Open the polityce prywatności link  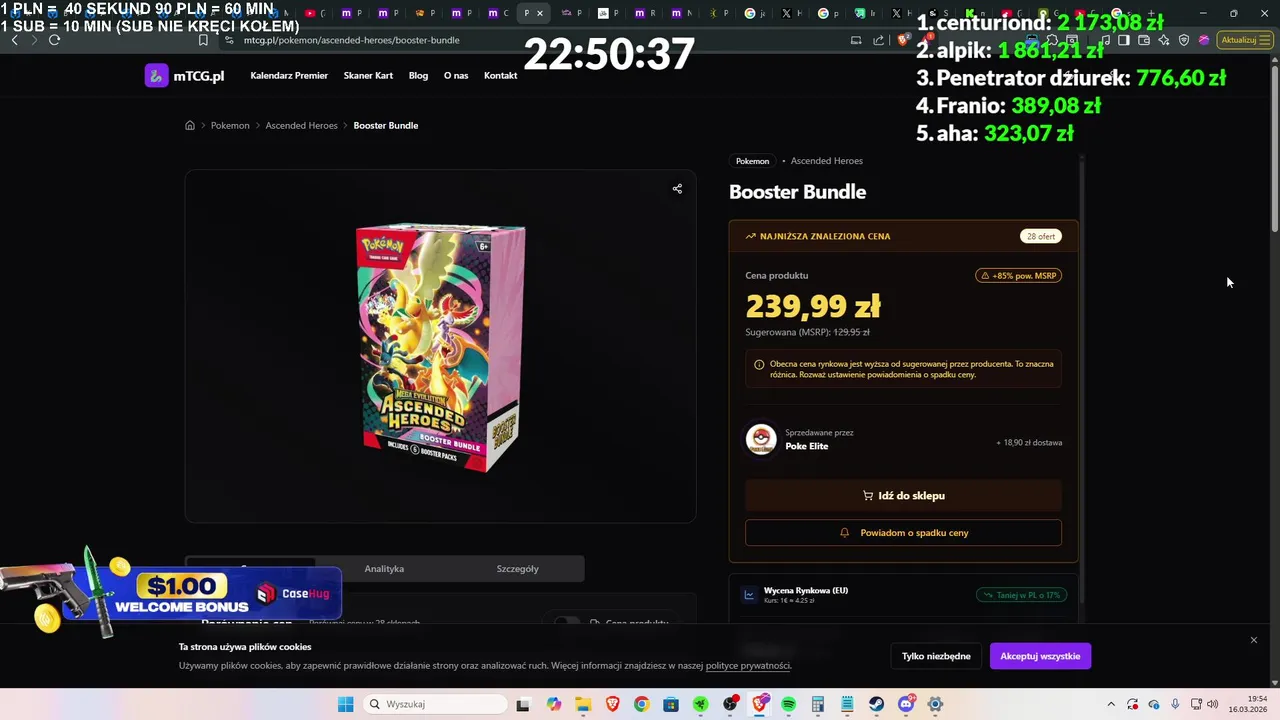[x=748, y=666]
